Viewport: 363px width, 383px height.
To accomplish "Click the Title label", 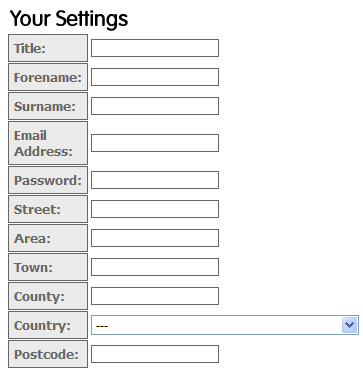I will coord(30,48).
